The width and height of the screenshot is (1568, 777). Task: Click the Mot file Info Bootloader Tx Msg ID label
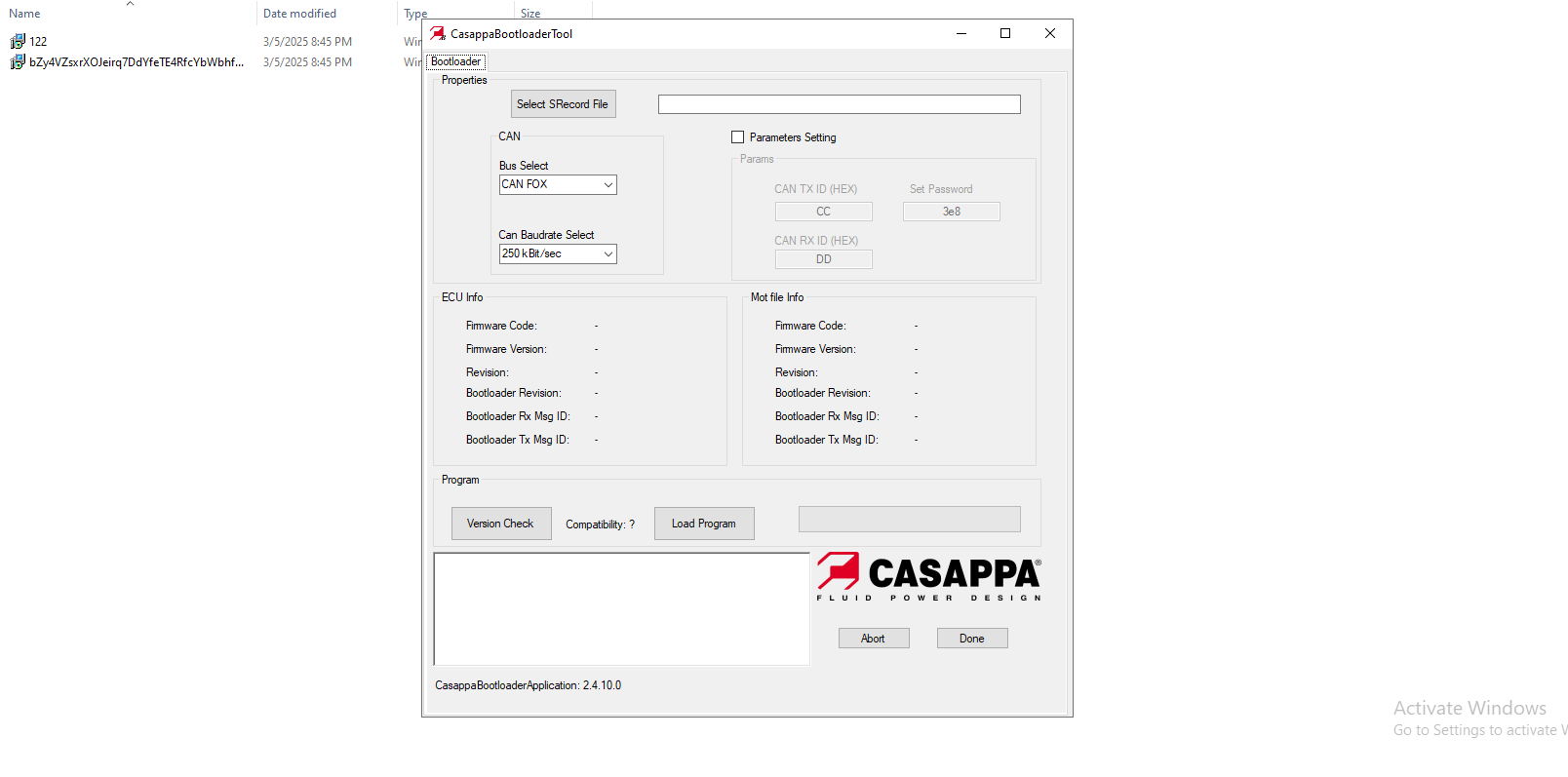(827, 440)
